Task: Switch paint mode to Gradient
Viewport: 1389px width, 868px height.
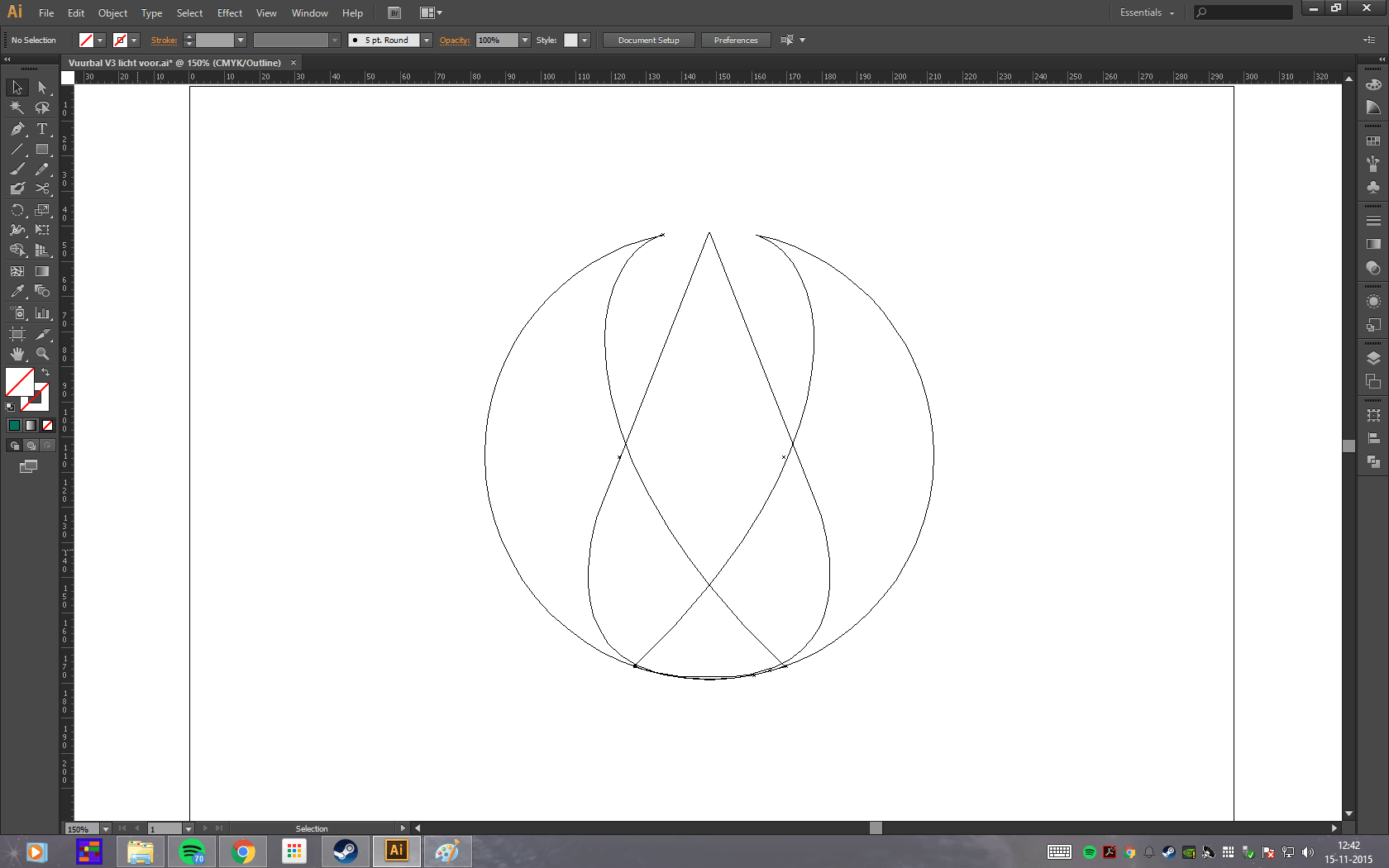Action: tap(31, 426)
